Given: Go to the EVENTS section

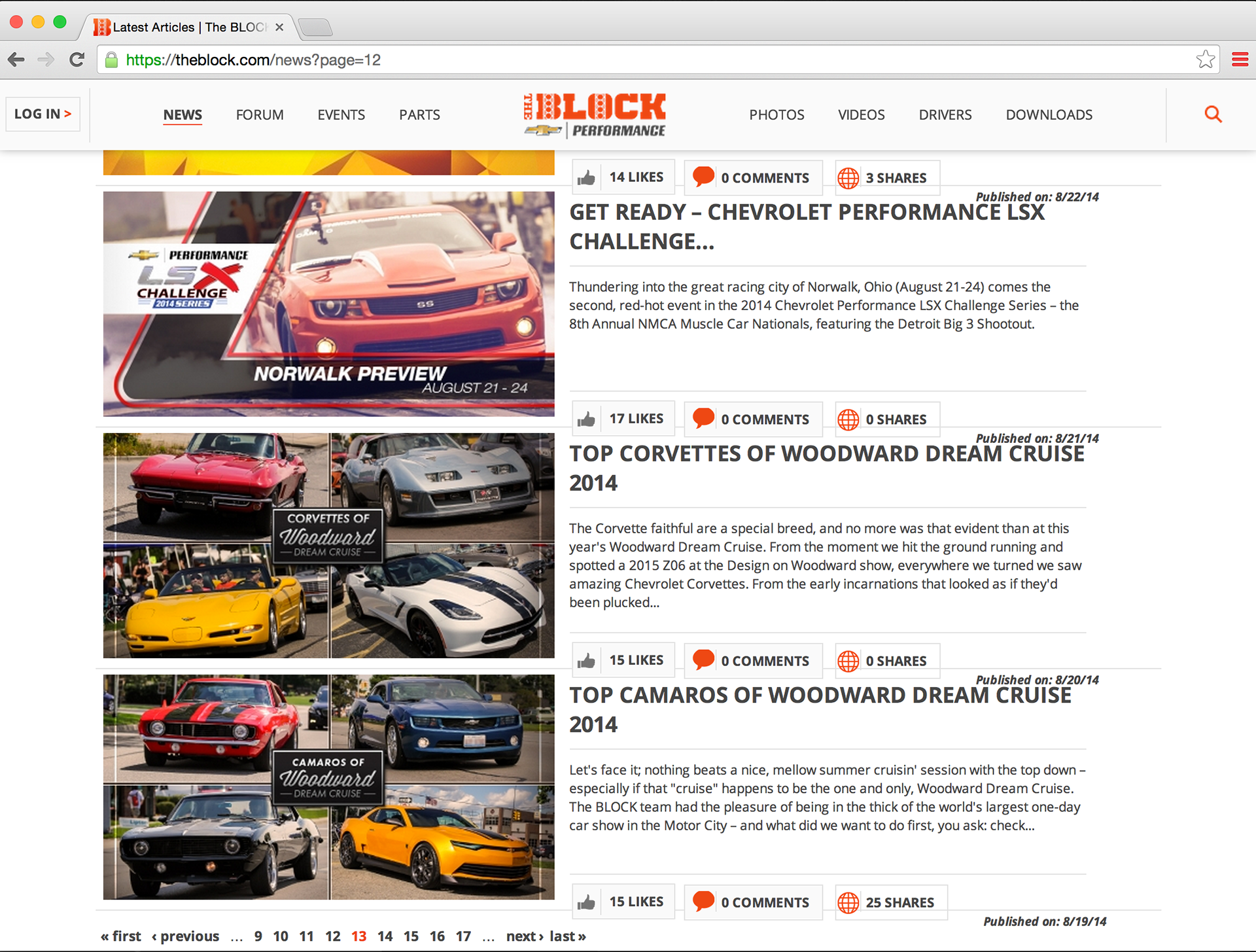Looking at the screenshot, I should coord(341,115).
